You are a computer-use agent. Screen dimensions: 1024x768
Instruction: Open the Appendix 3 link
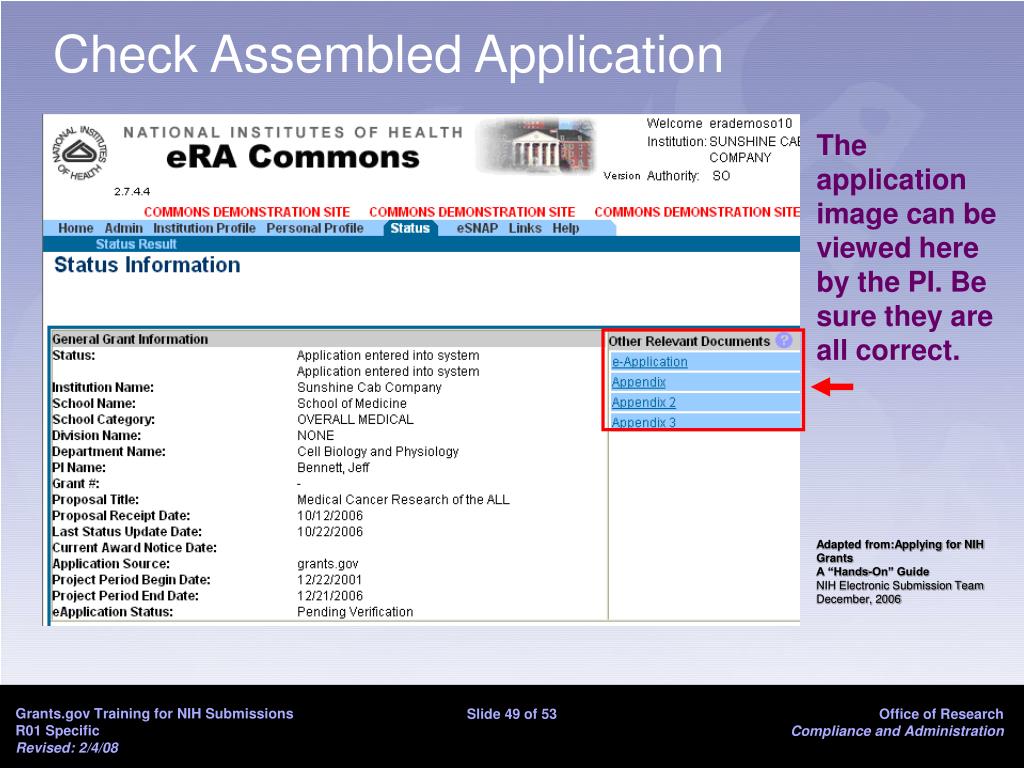[x=644, y=422]
